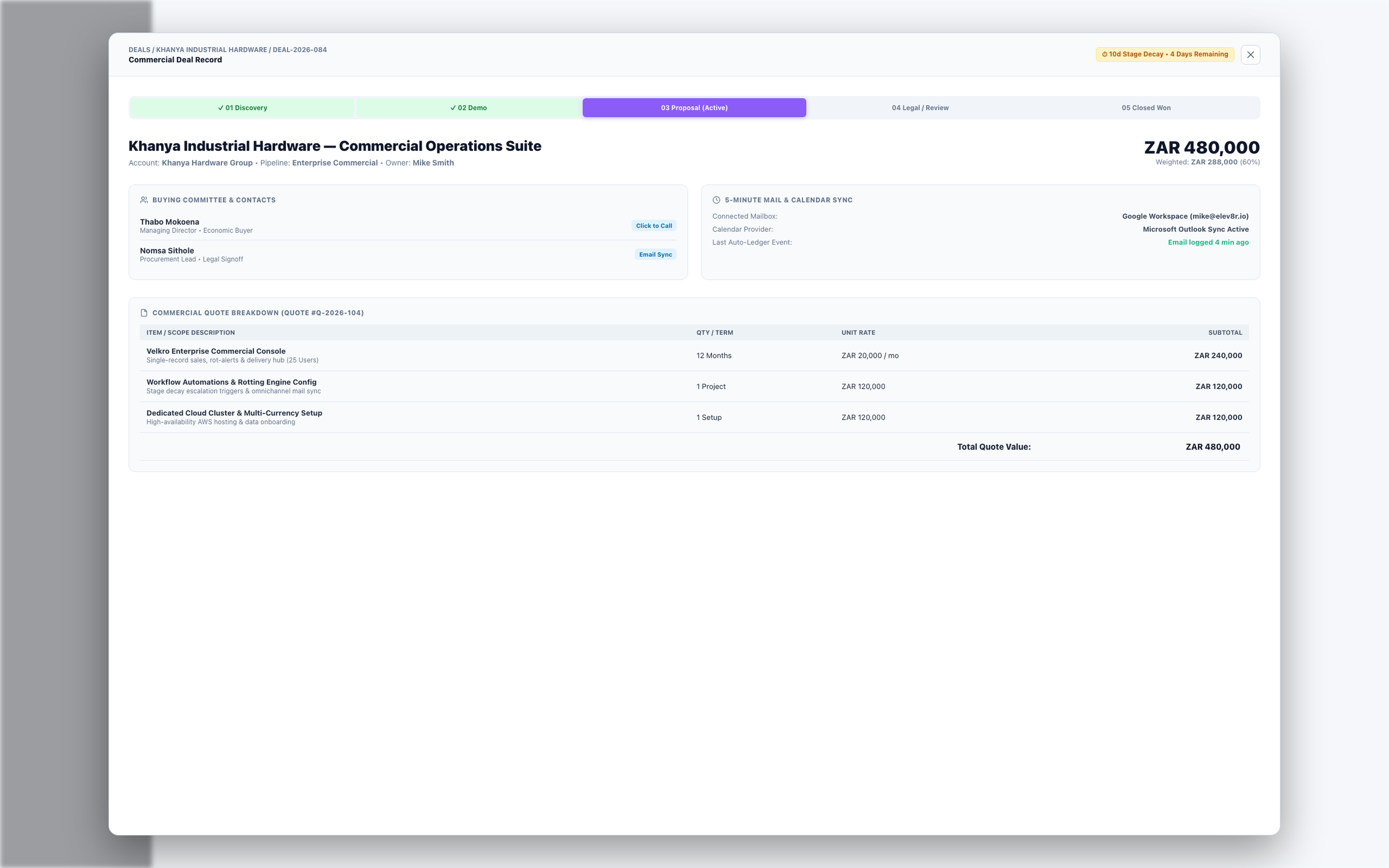Image resolution: width=1389 pixels, height=868 pixels.
Task: Select the Velkro Enterprise Commercial Console row
Action: point(694,355)
